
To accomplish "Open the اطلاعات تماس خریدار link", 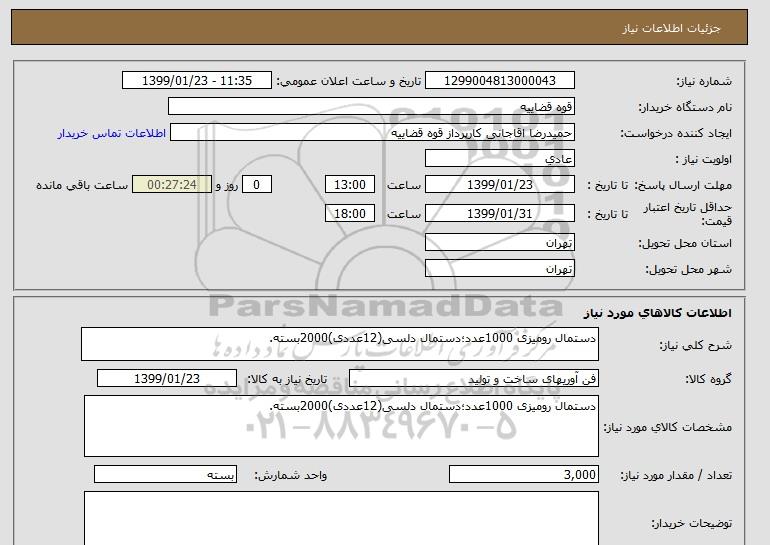I will pyautogui.click(x=111, y=133).
